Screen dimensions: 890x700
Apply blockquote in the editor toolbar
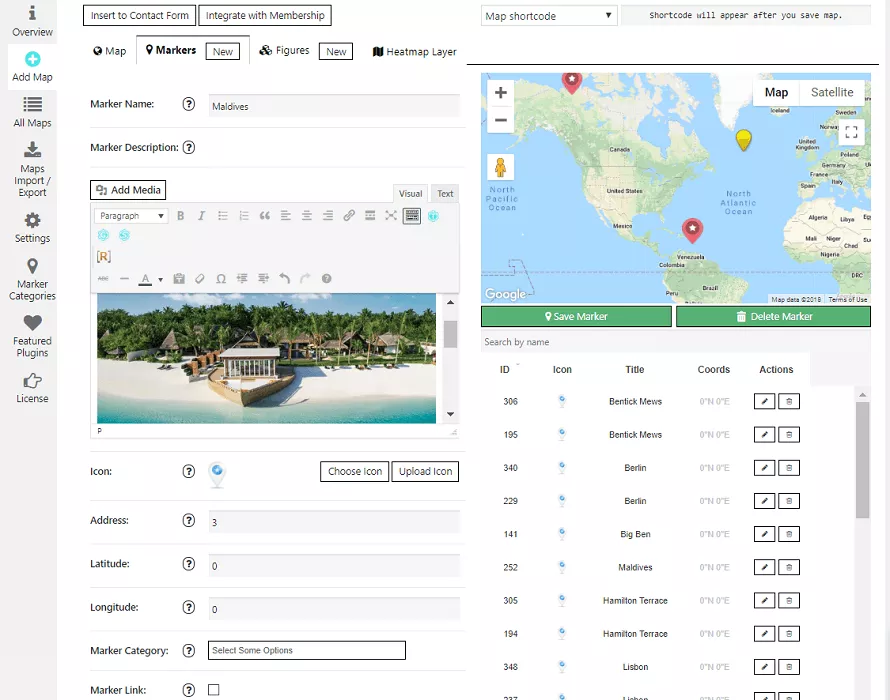coord(264,216)
